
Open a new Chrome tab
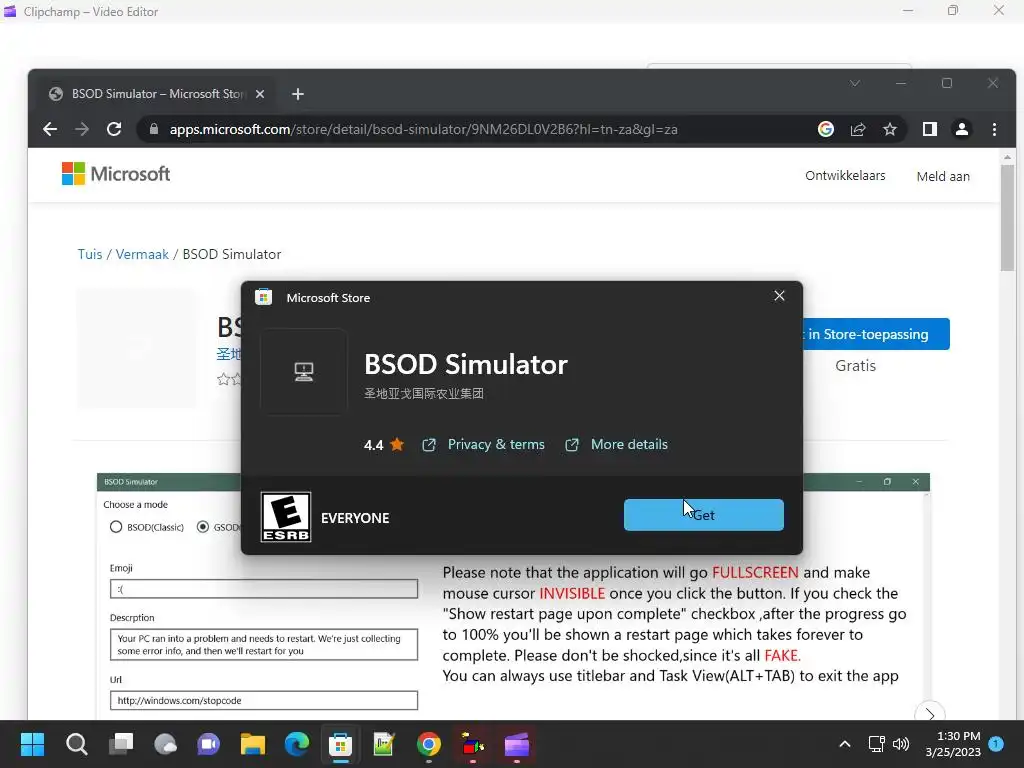pyautogui.click(x=298, y=94)
